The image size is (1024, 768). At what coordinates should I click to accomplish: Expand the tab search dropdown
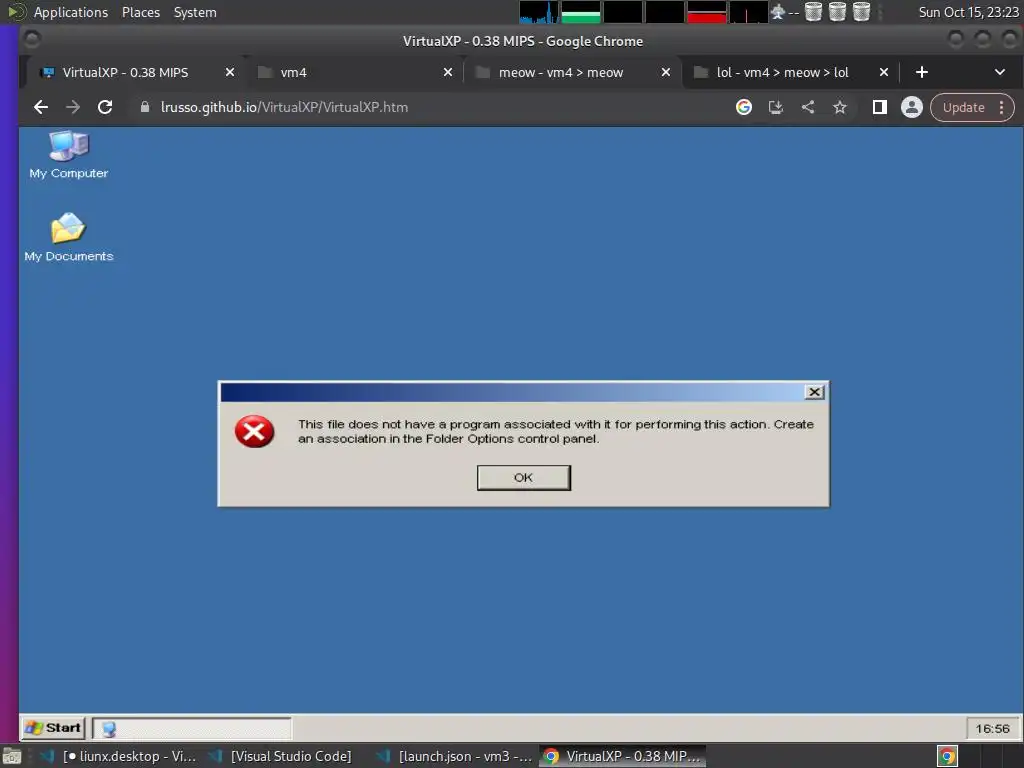(x=999, y=72)
